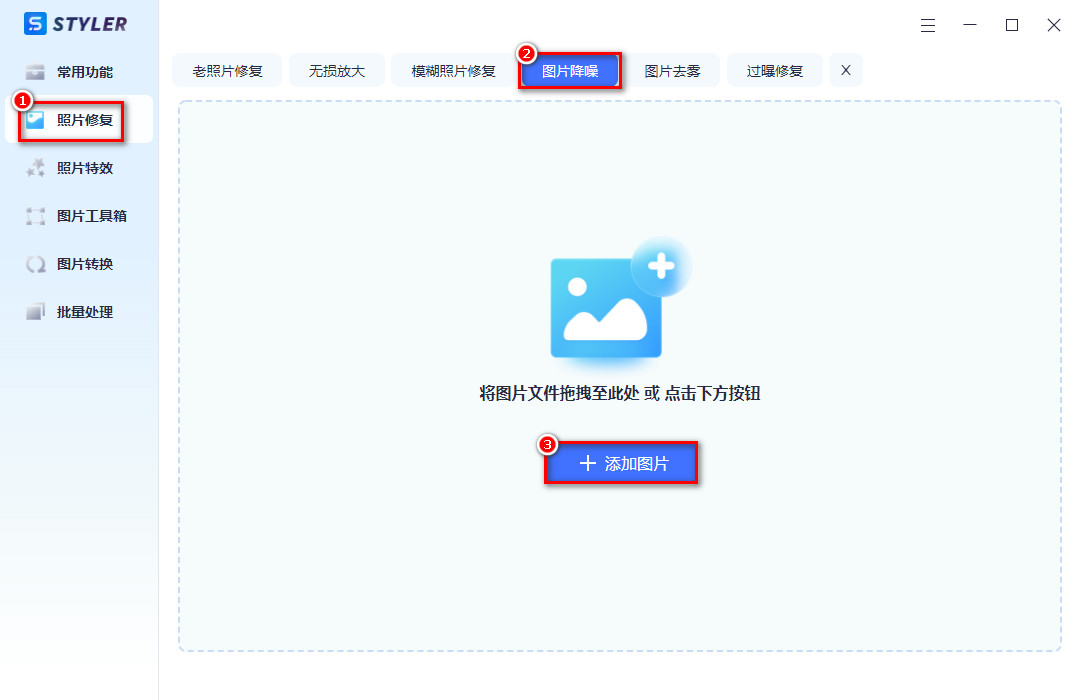Close the current tab with the X

[x=845, y=70]
